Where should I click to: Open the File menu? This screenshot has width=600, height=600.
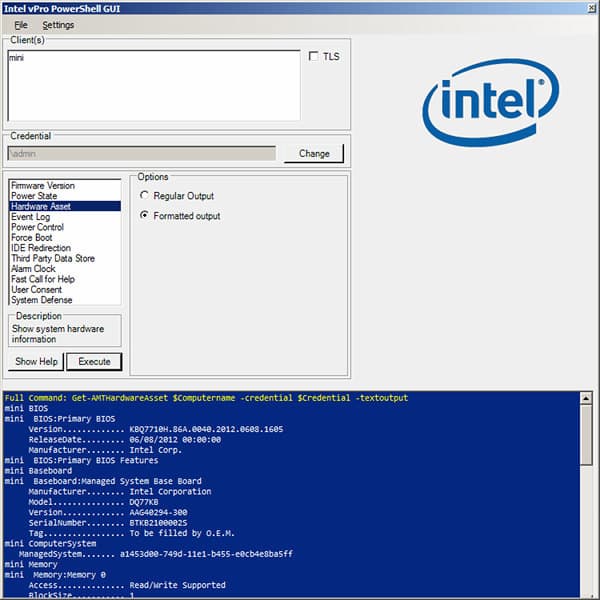(x=21, y=25)
